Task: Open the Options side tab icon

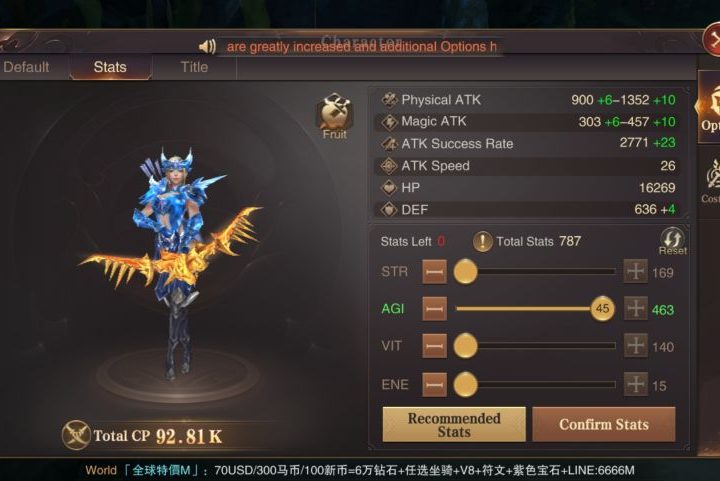Action: [x=709, y=108]
